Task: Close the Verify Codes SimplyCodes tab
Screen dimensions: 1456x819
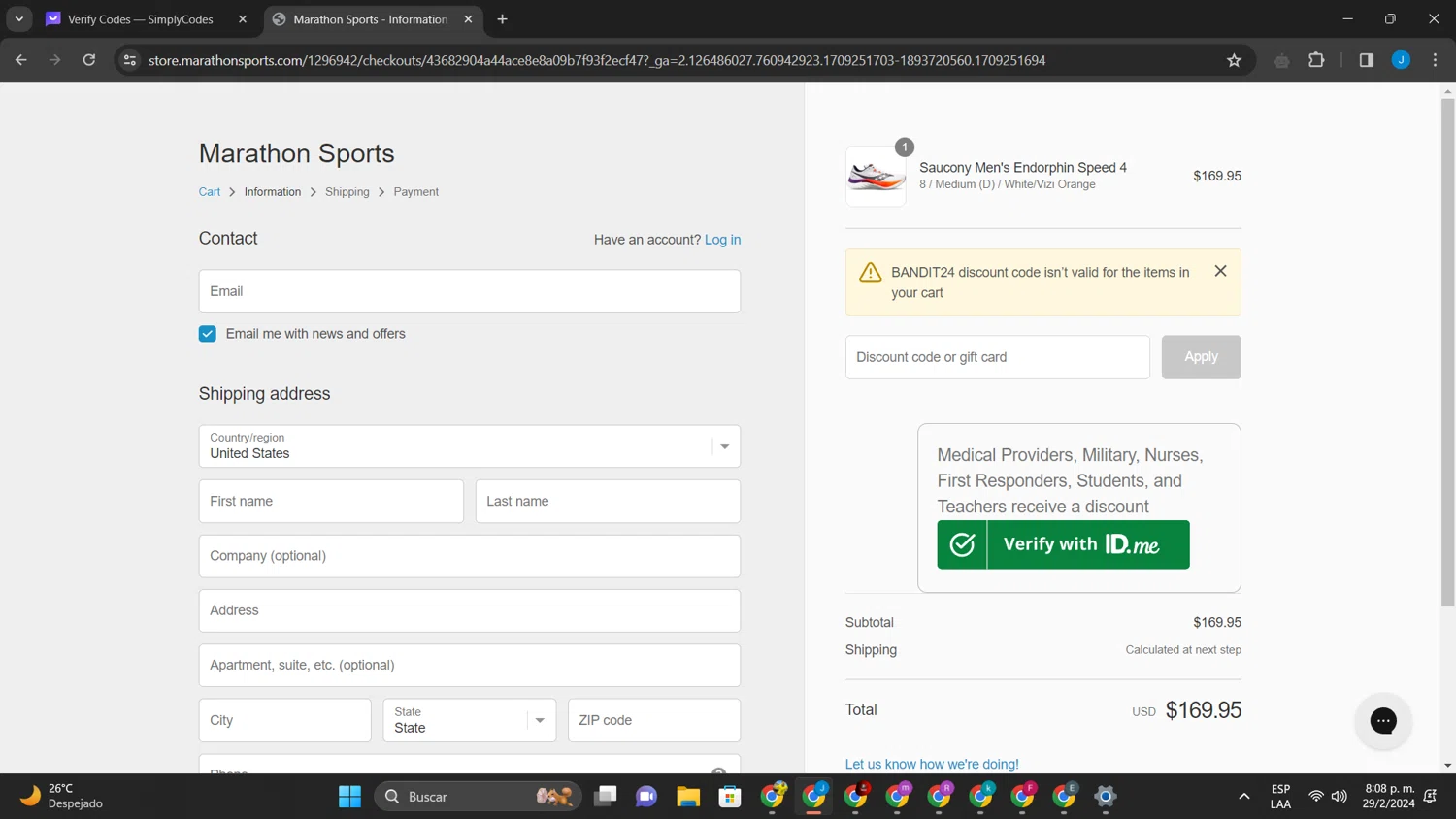Action: (243, 19)
